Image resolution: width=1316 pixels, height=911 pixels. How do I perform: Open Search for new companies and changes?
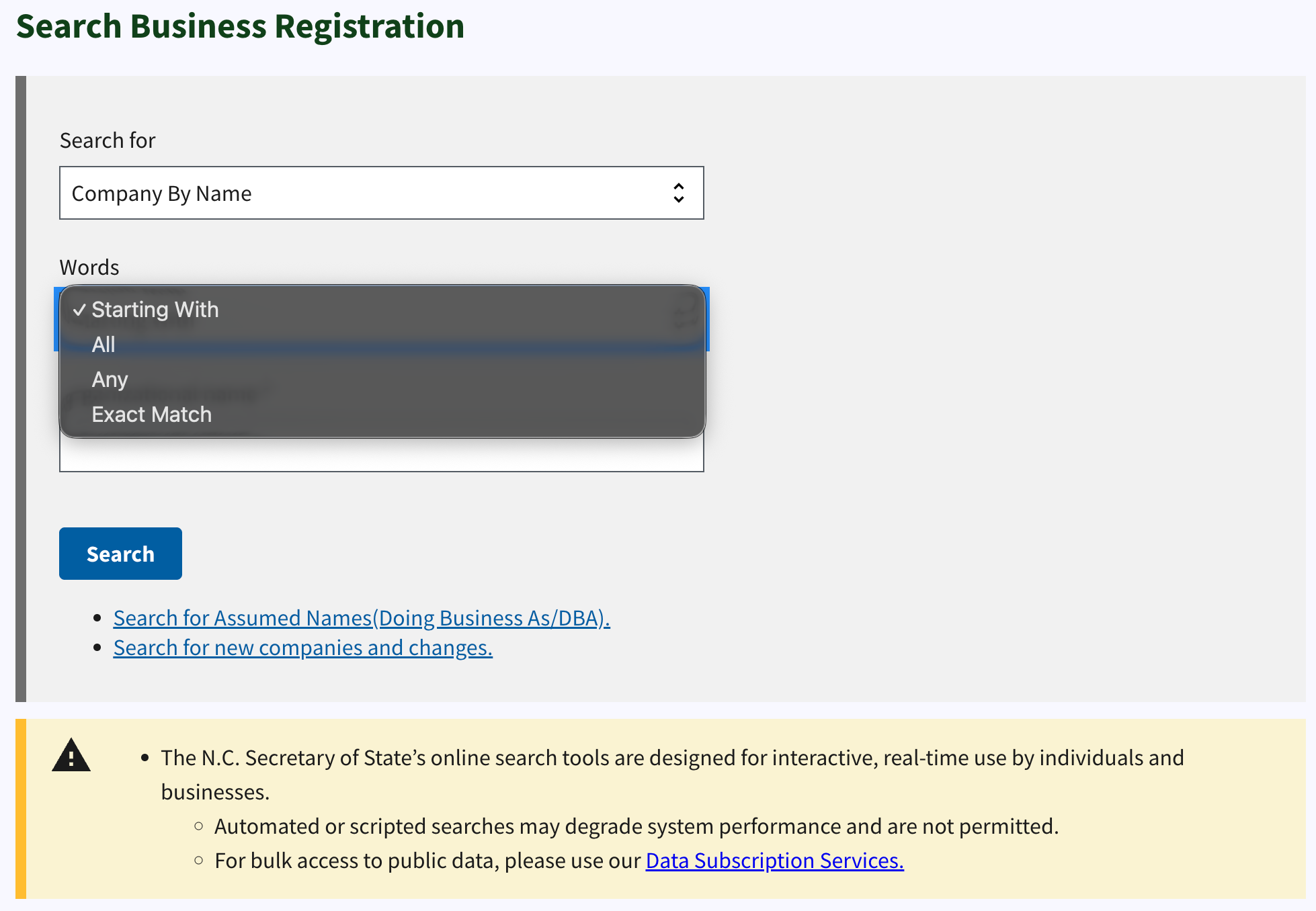(x=303, y=647)
